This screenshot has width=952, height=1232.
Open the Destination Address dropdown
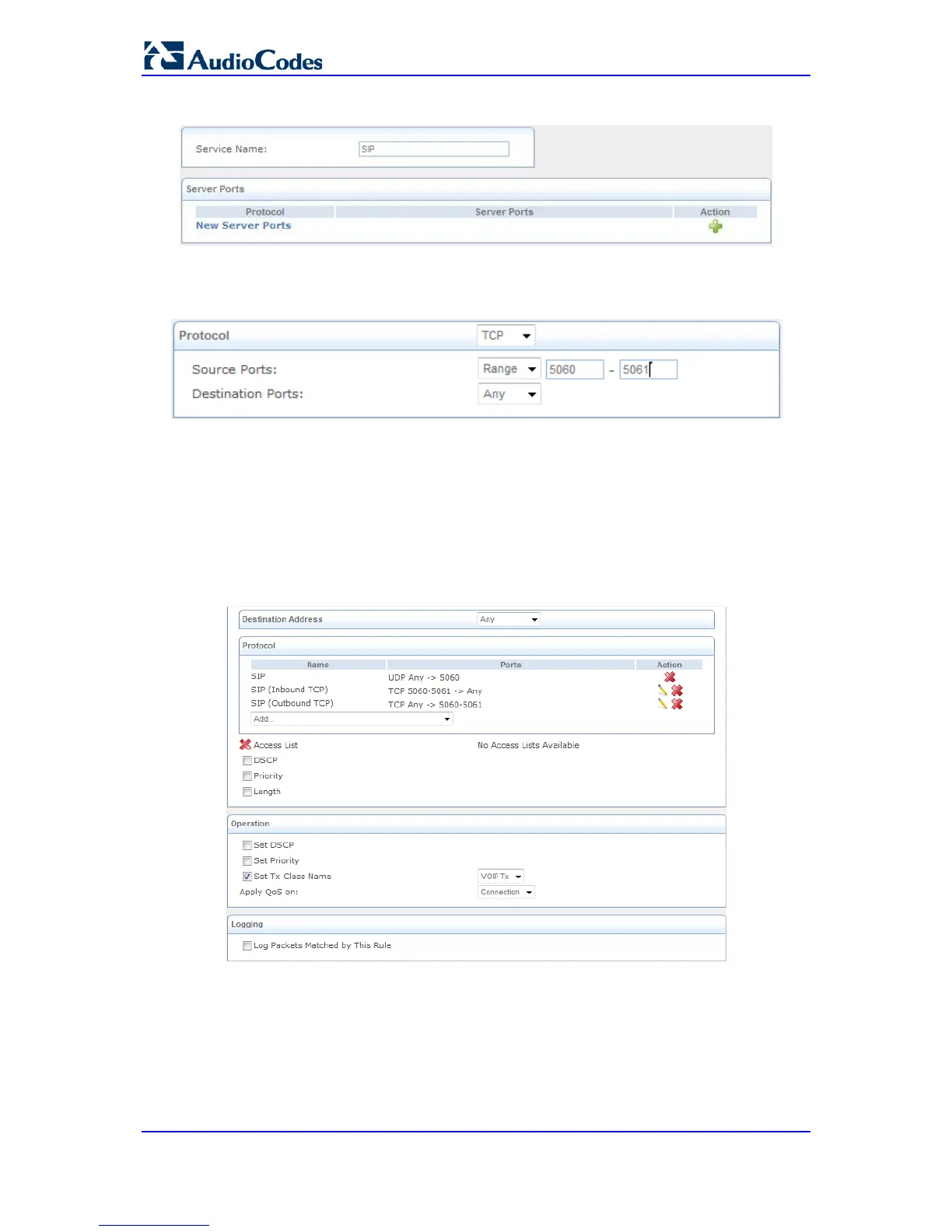click(x=509, y=619)
